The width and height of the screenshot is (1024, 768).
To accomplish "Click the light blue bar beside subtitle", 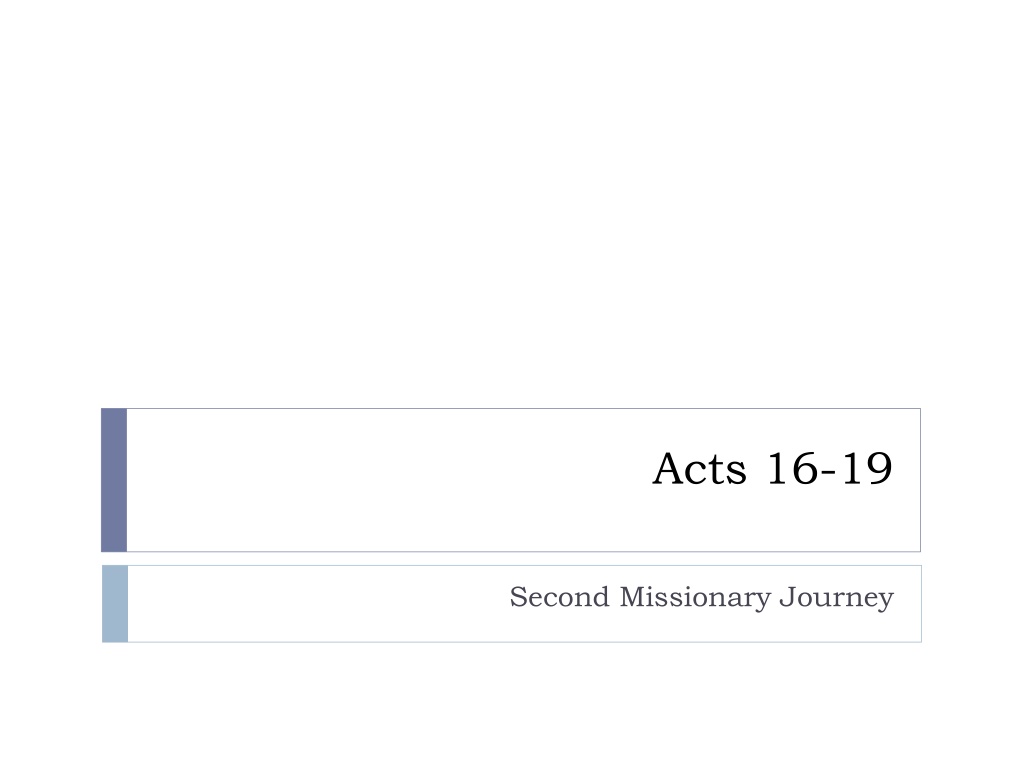I will 115,603.
